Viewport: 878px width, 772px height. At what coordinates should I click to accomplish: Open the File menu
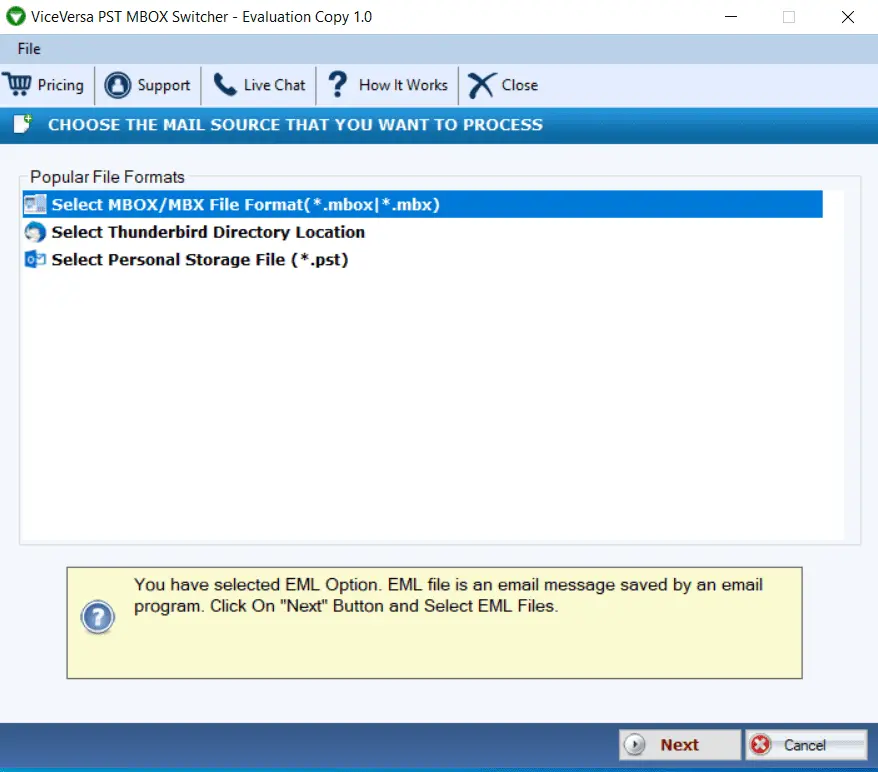(29, 49)
